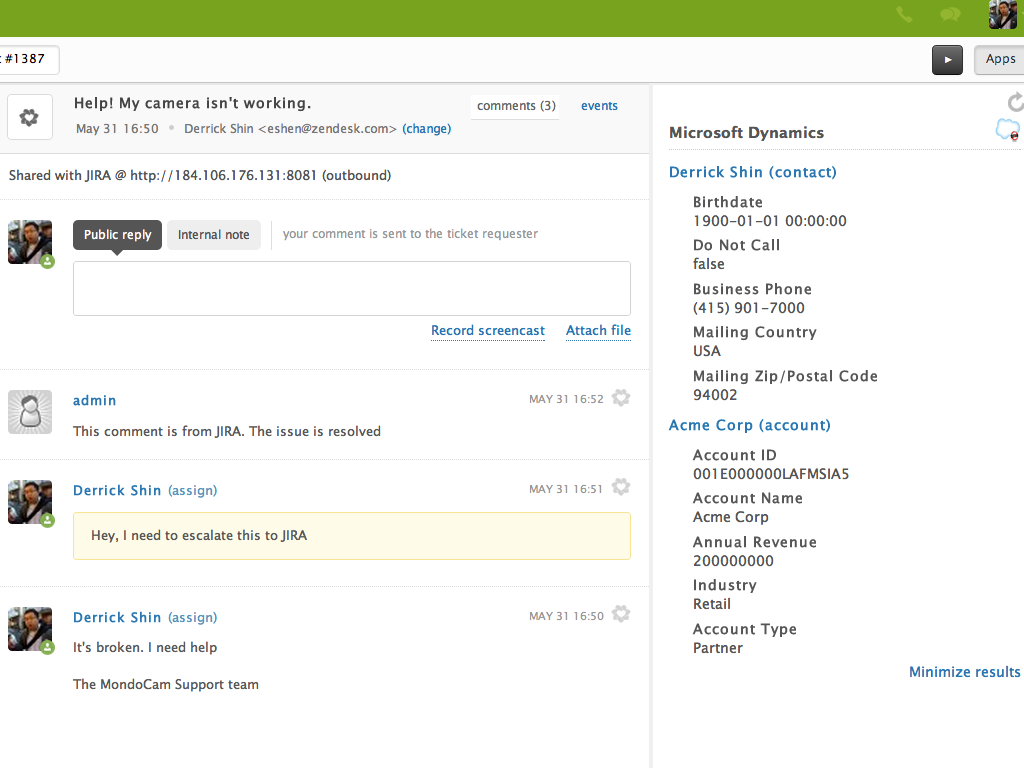
Task: Click the refresh icon above Microsoft Dynamics
Action: coord(1015,102)
